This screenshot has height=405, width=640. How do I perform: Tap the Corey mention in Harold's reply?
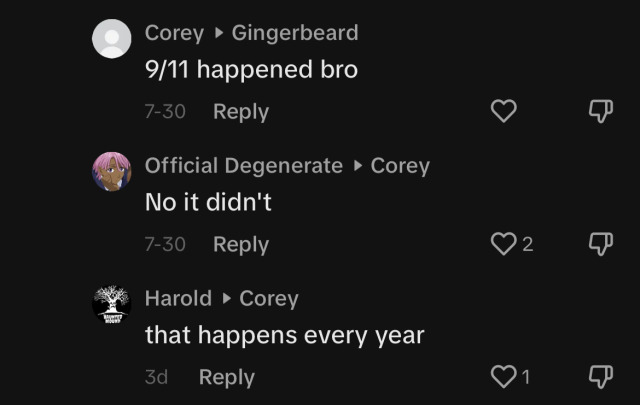pos(269,298)
